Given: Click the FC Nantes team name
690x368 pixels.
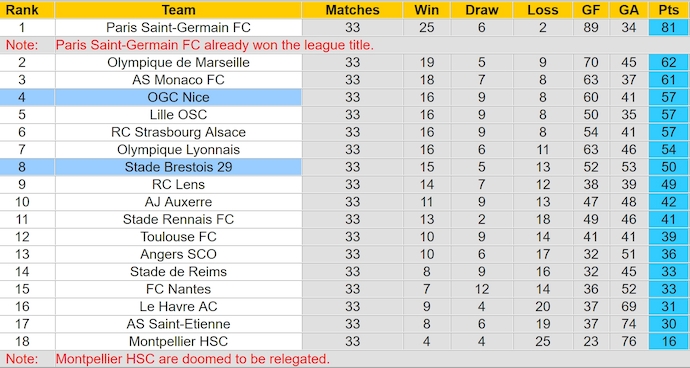Looking at the screenshot, I should (x=178, y=289).
